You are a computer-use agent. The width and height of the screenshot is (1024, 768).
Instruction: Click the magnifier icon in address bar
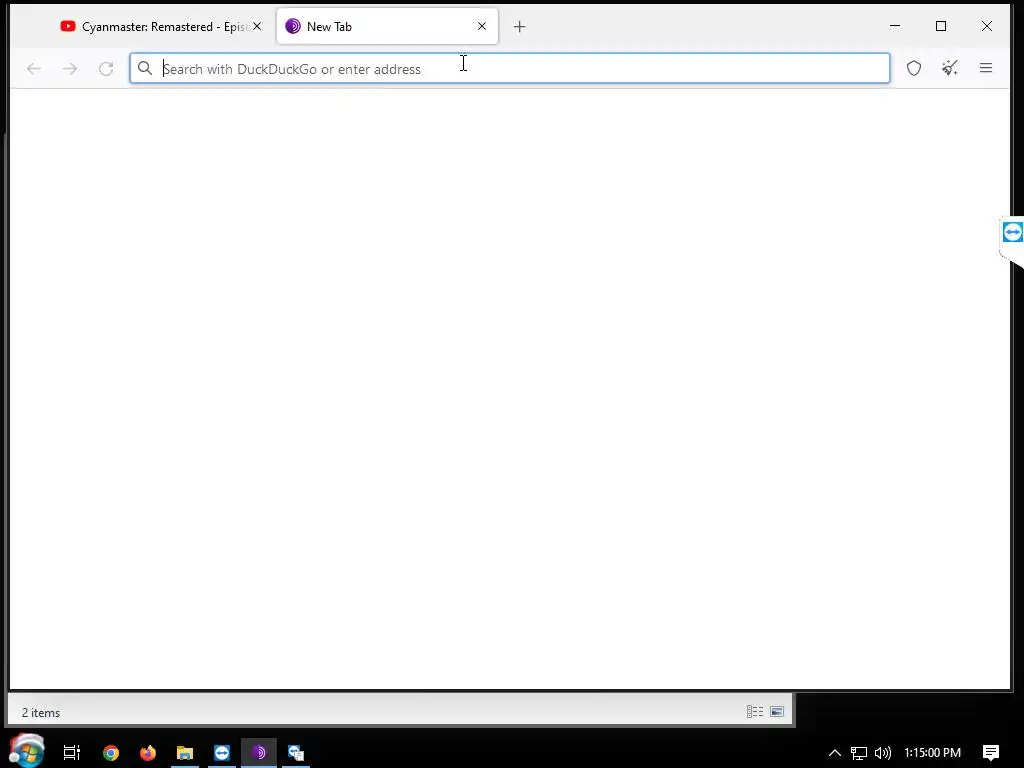145,69
